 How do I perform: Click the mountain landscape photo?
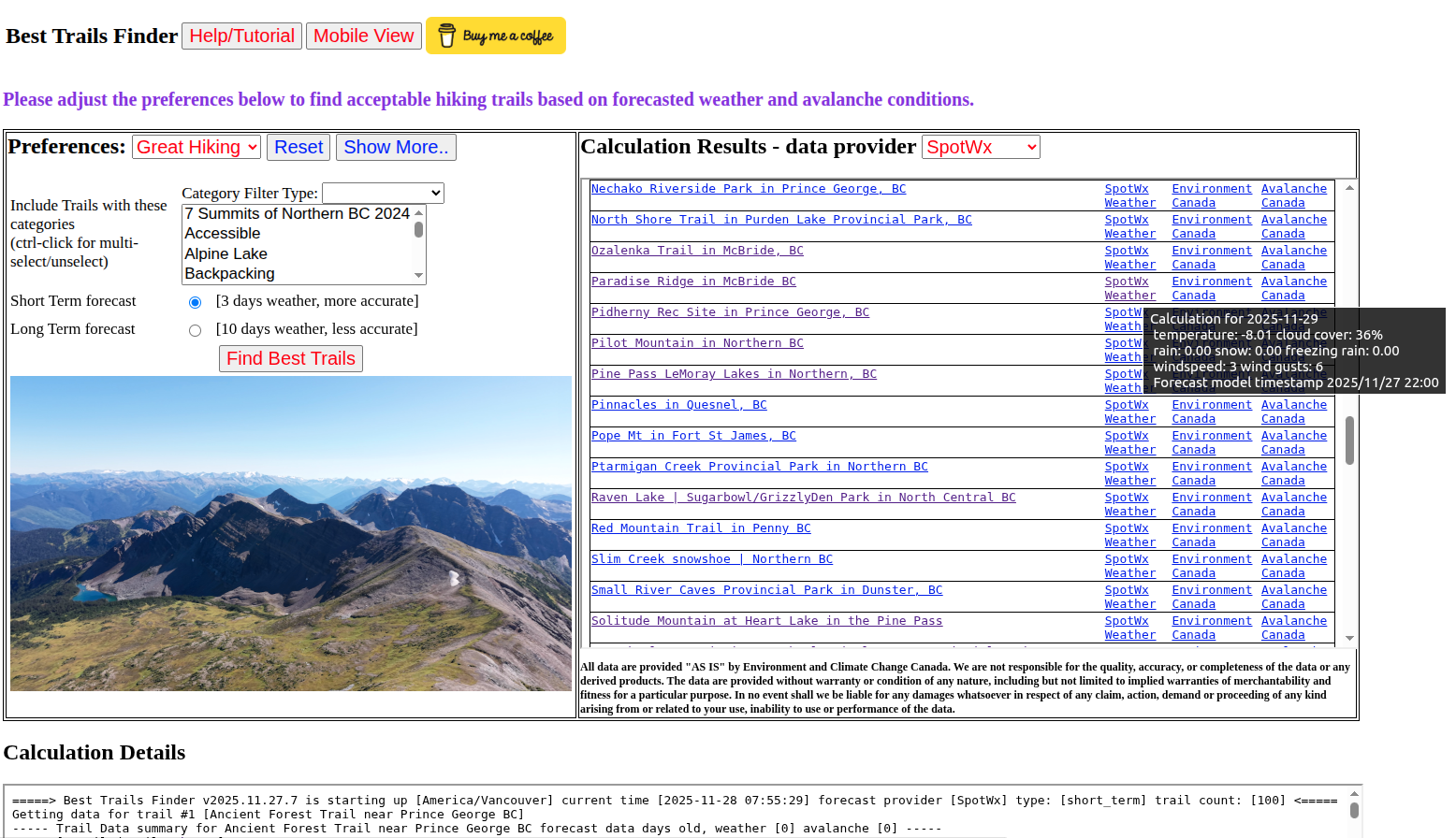[x=291, y=533]
